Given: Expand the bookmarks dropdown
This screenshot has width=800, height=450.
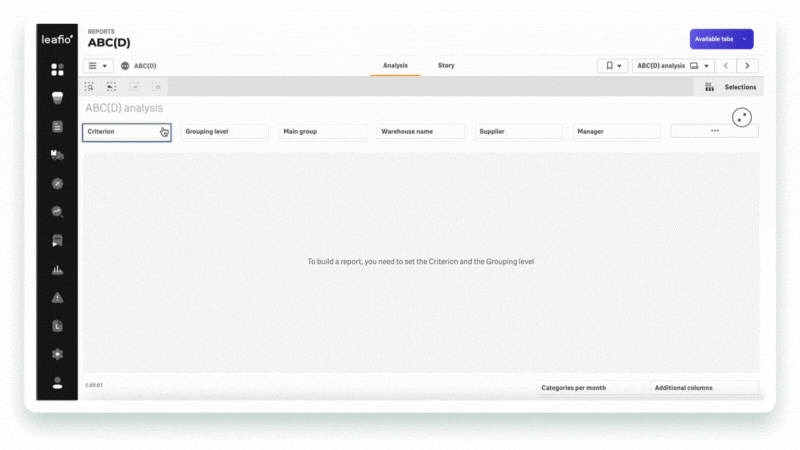Looking at the screenshot, I should pyautogui.click(x=612, y=66).
